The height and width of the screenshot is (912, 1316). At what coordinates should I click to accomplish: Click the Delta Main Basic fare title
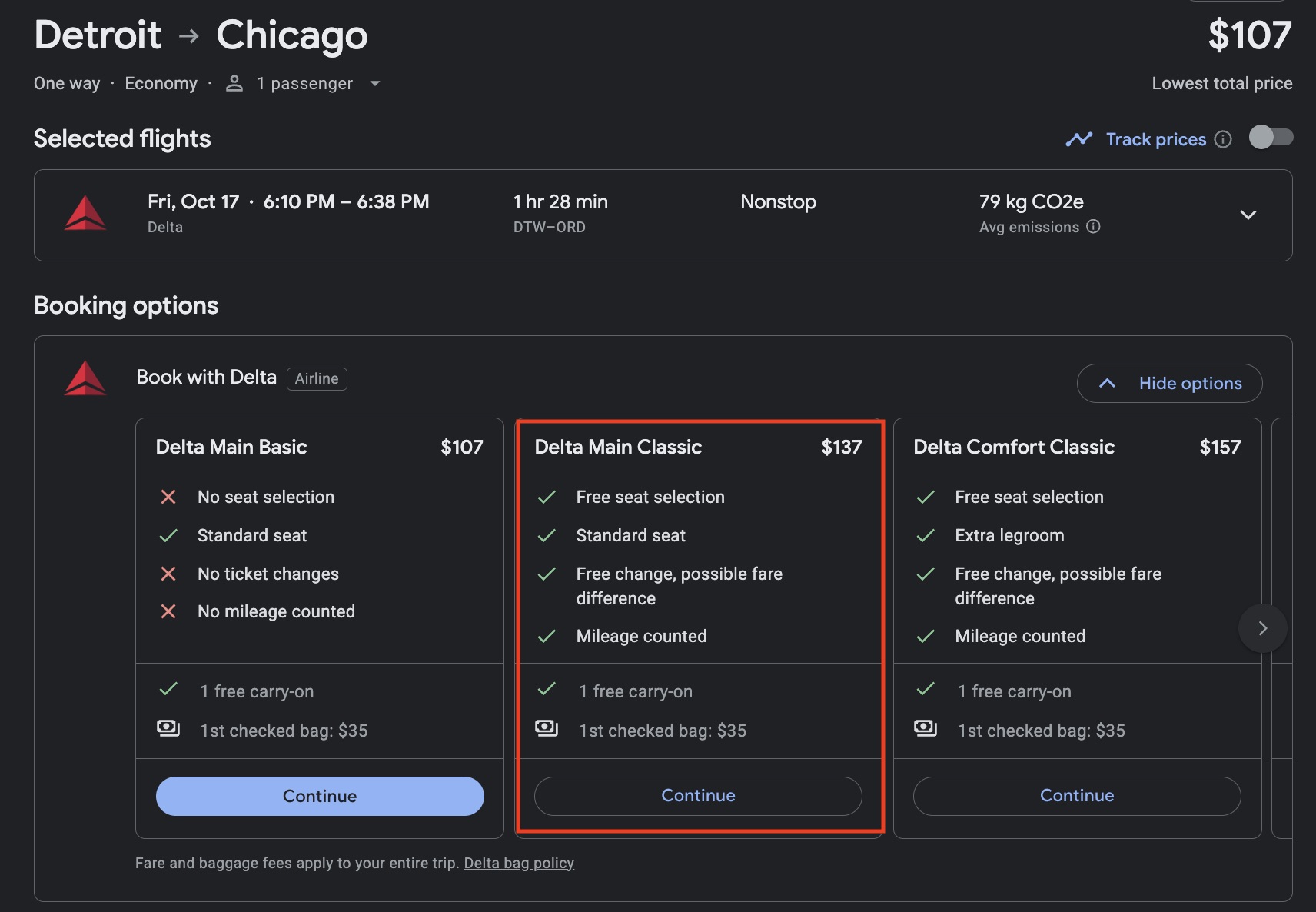(x=231, y=447)
